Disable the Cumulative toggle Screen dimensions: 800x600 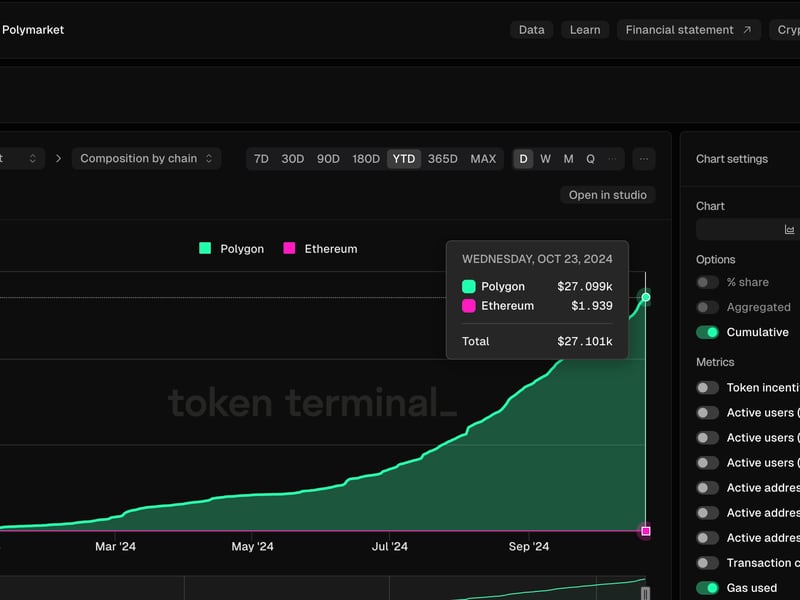pyautogui.click(x=706, y=332)
